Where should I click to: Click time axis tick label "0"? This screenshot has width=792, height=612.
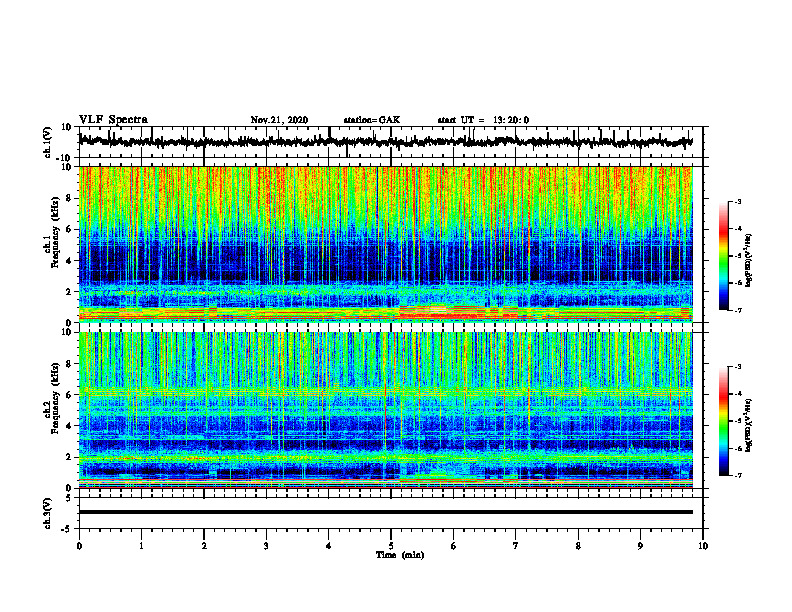pos(79,546)
